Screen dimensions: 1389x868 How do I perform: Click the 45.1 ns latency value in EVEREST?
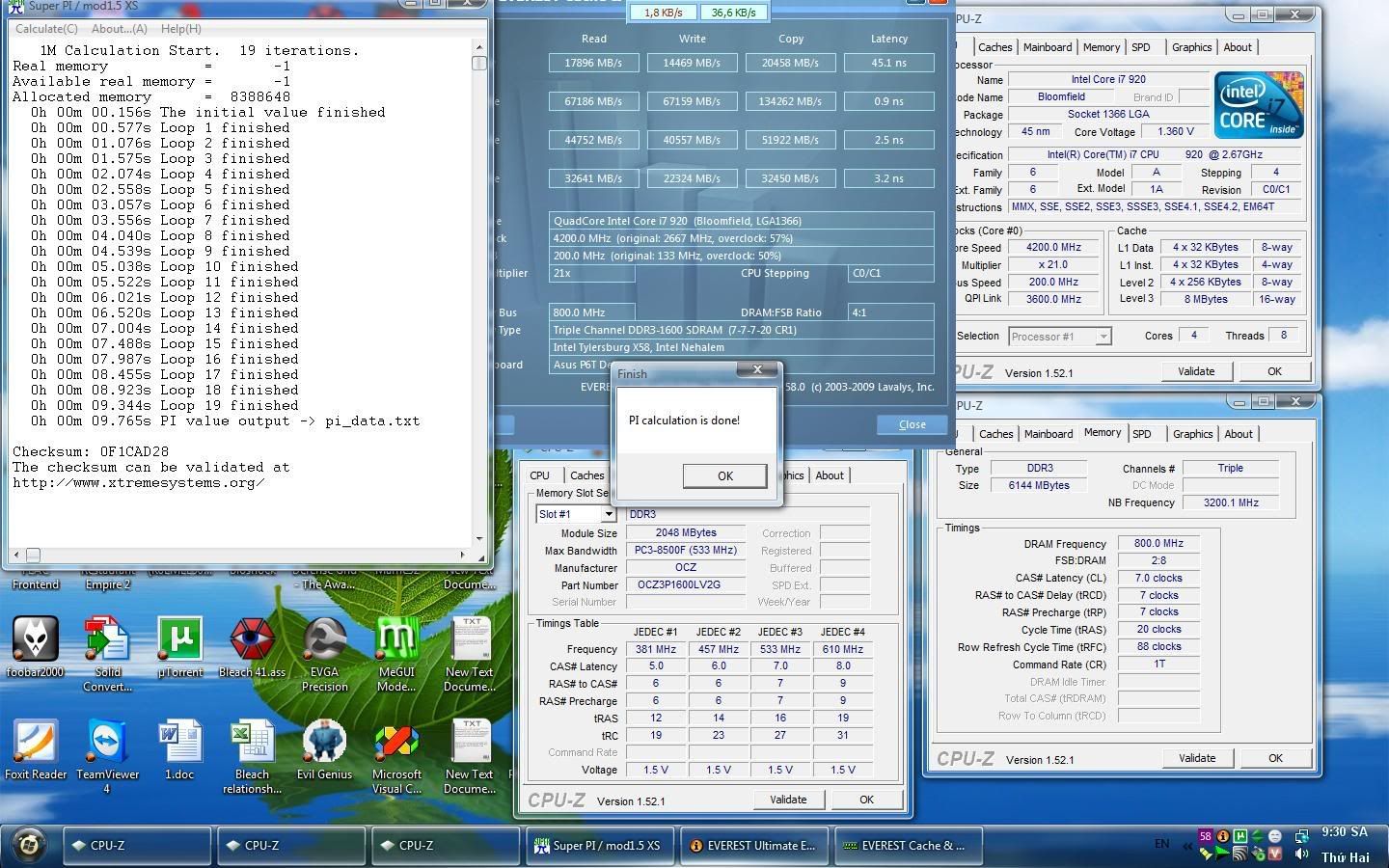(x=888, y=63)
